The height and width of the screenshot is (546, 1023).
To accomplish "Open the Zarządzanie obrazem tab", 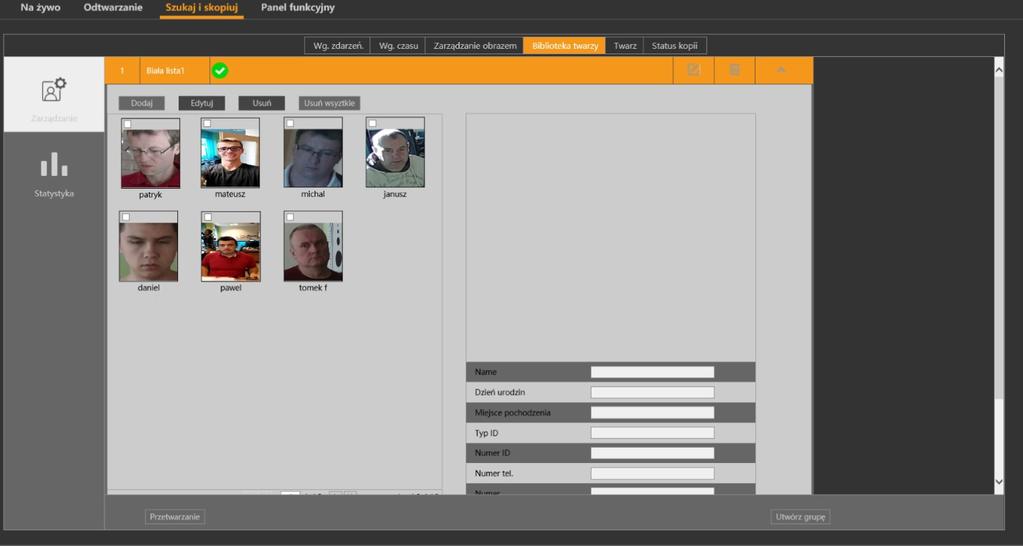I will click(474, 46).
